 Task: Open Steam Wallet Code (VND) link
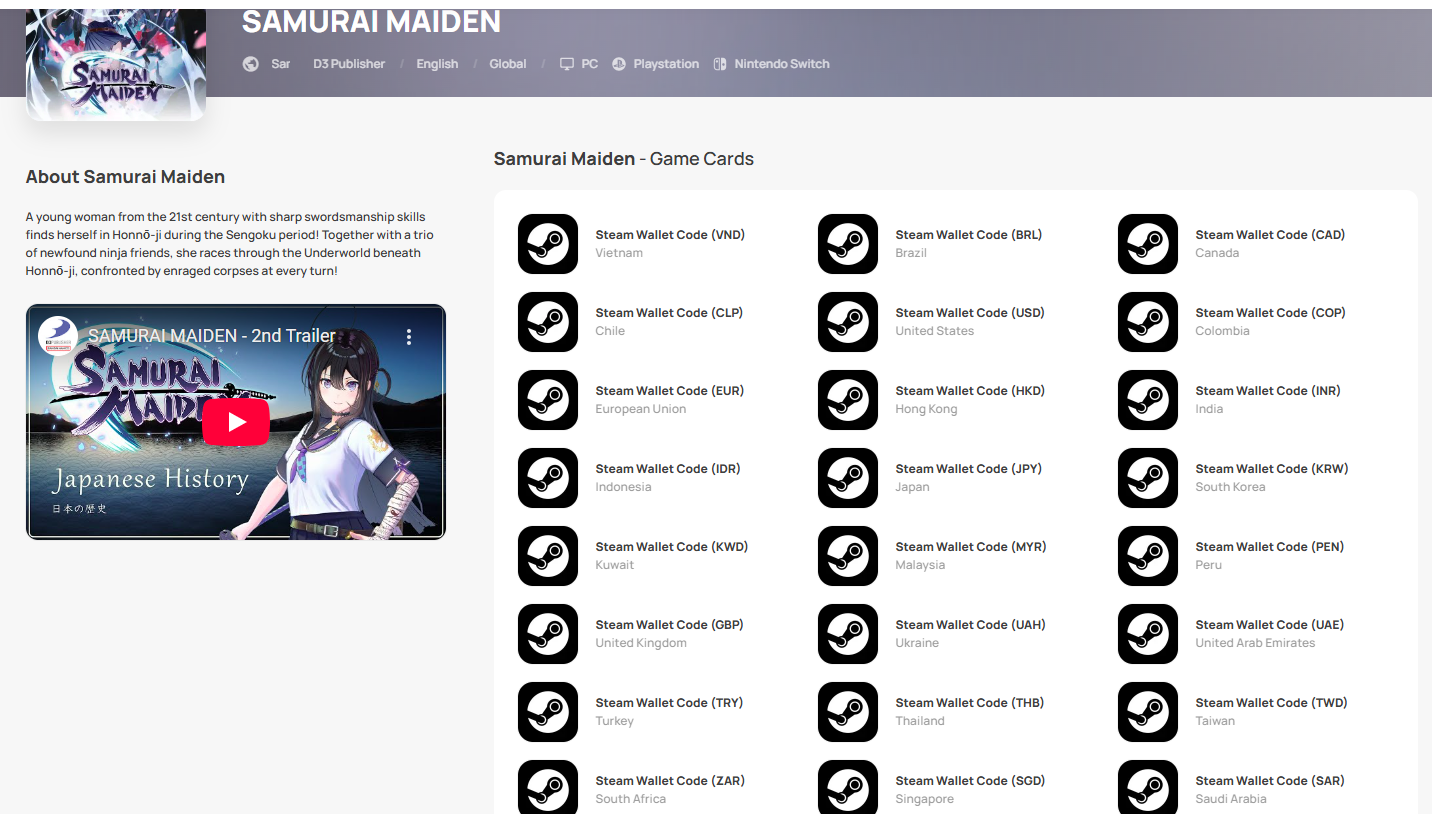pyautogui.click(x=670, y=235)
